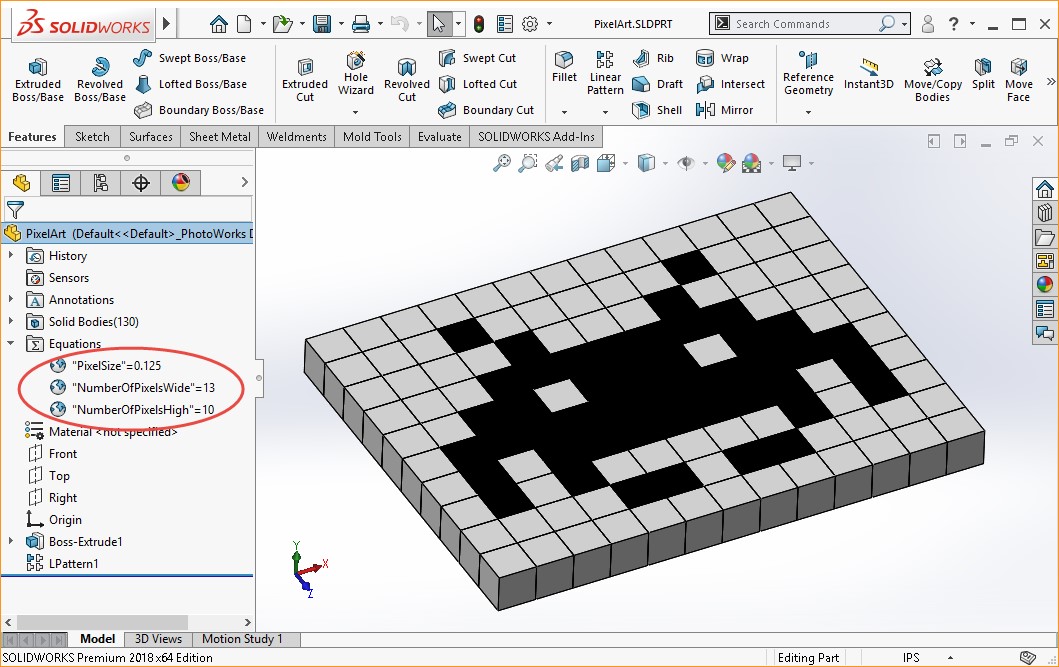Select the Lofted Cut tool
Screen dimensions: 1059x667
(477, 84)
